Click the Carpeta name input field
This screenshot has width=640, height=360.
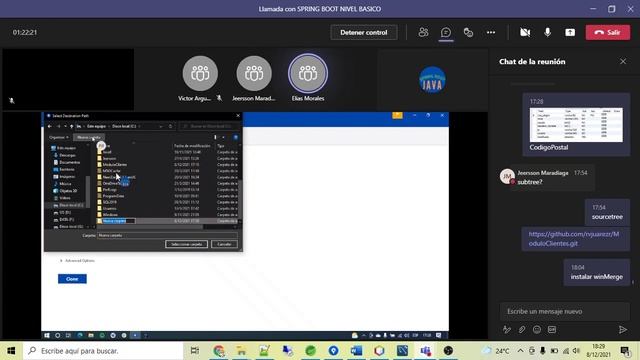click(167, 236)
